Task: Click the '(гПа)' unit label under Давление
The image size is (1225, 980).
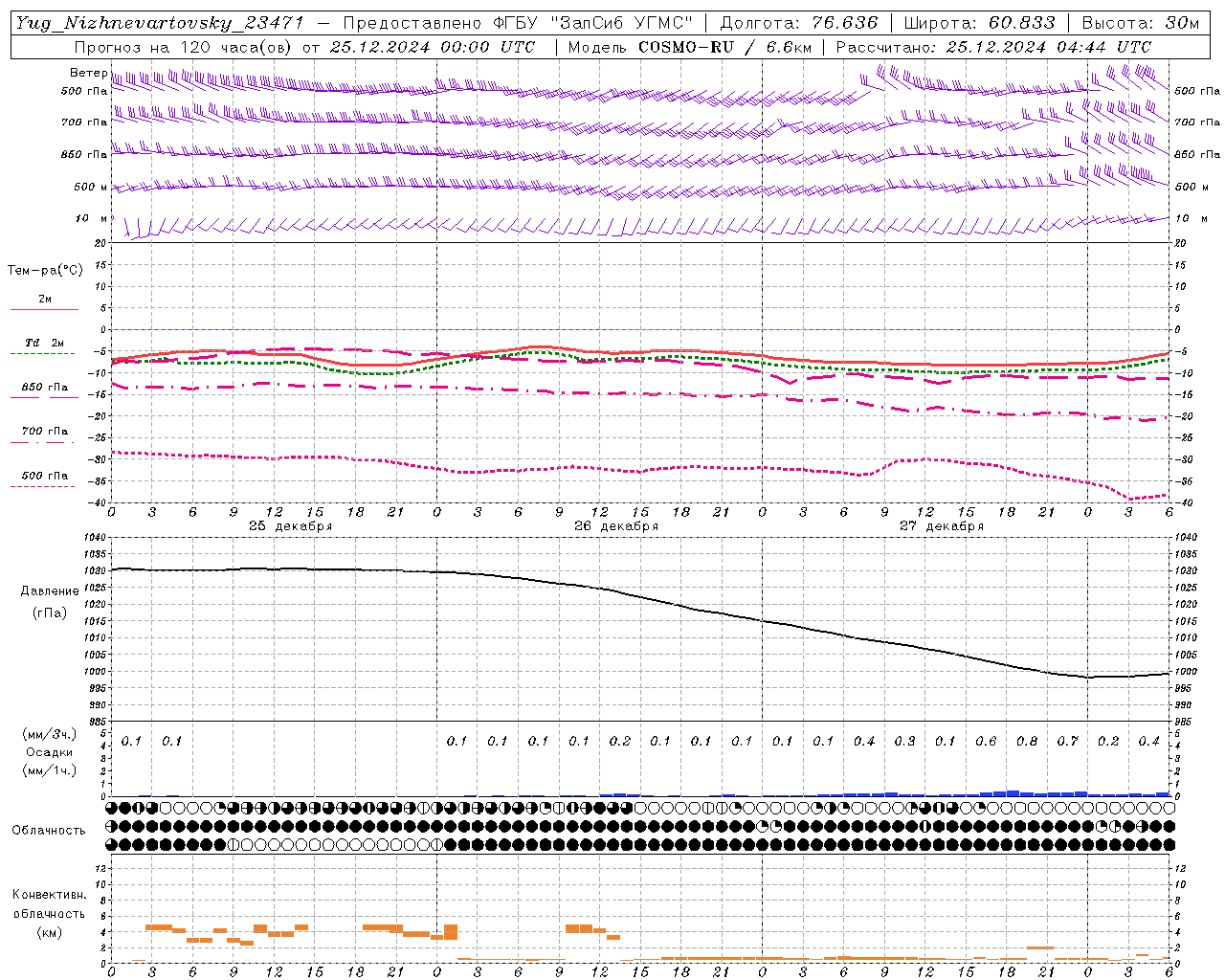Action: pos(50,612)
